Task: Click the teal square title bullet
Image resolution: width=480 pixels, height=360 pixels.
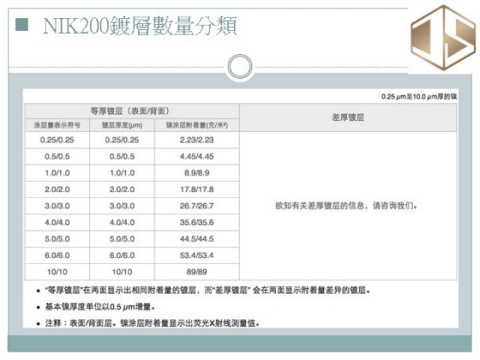Action: [x=22, y=25]
